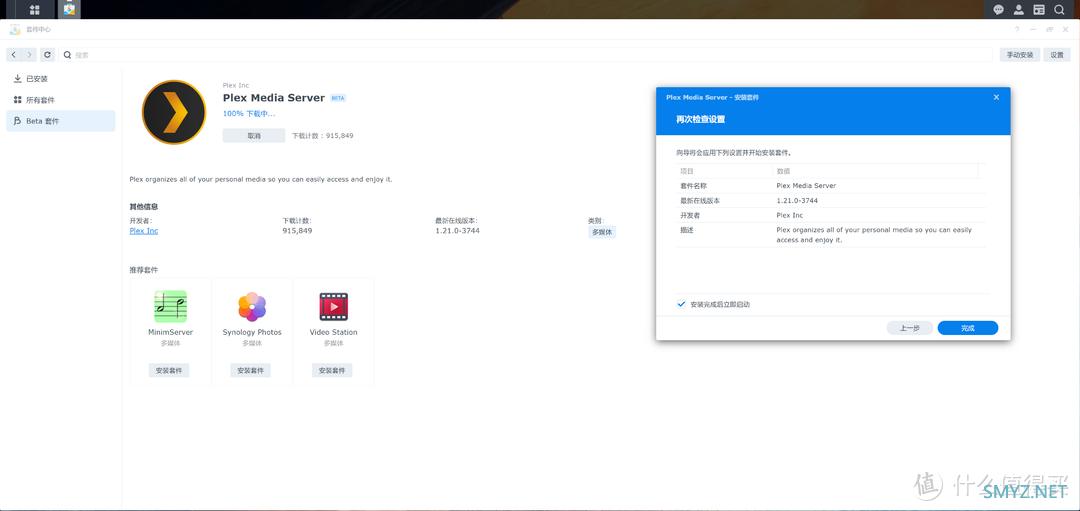Image resolution: width=1080 pixels, height=511 pixels.
Task: Go back with 上一步 in wizard
Action: [909, 328]
